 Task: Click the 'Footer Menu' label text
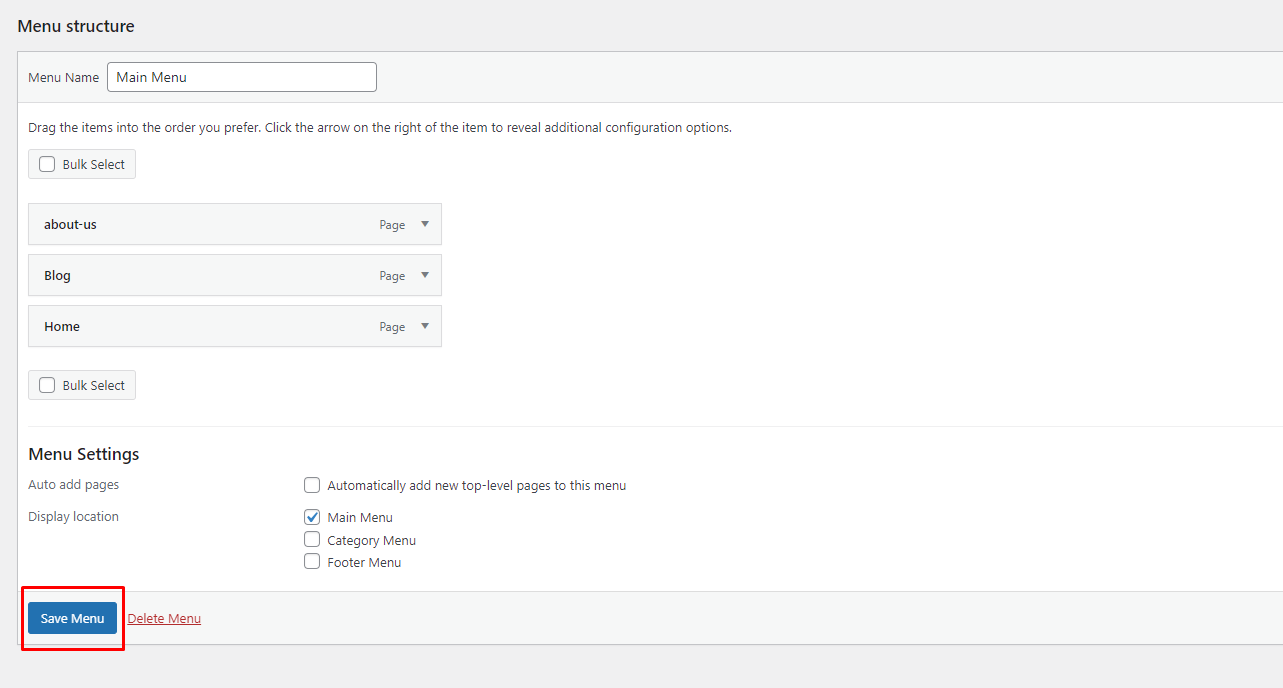pos(364,563)
